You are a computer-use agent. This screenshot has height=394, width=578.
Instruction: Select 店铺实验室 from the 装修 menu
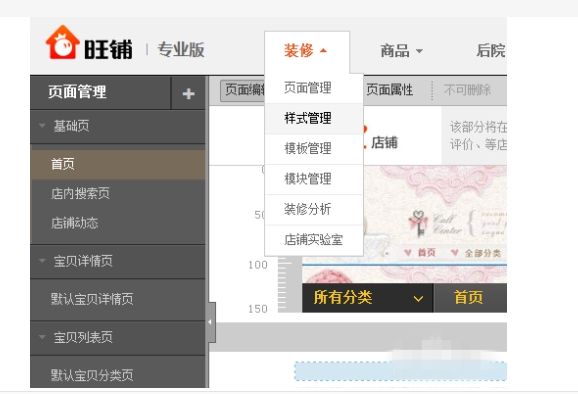pyautogui.click(x=314, y=240)
